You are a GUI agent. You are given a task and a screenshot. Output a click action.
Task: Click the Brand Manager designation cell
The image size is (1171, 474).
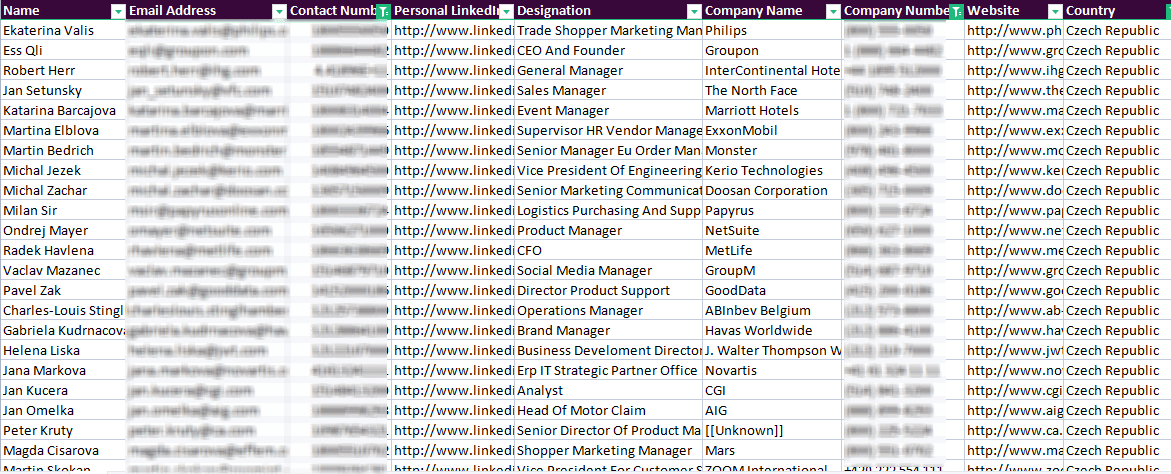coord(609,331)
